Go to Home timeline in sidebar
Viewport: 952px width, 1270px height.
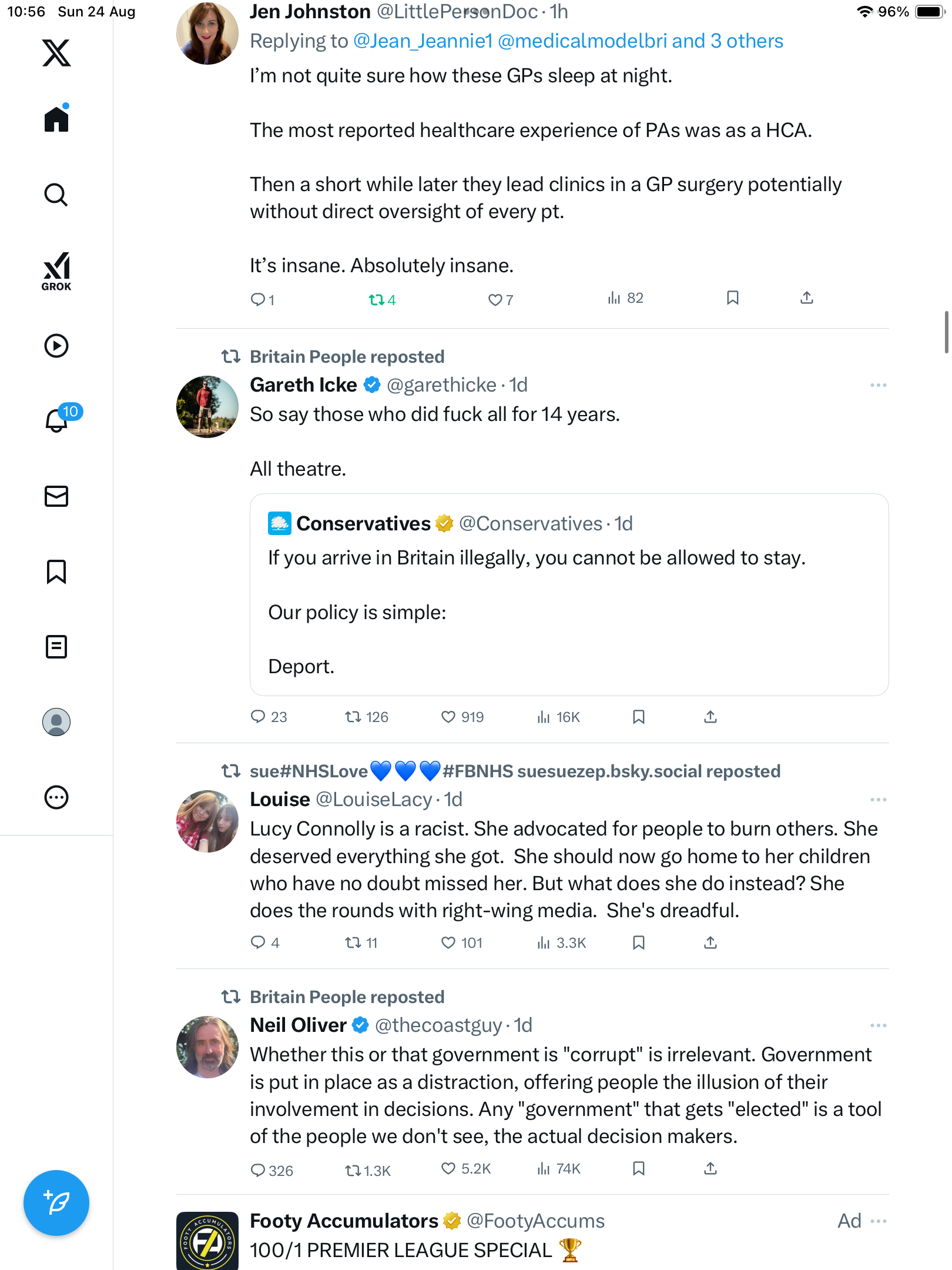tap(56, 119)
